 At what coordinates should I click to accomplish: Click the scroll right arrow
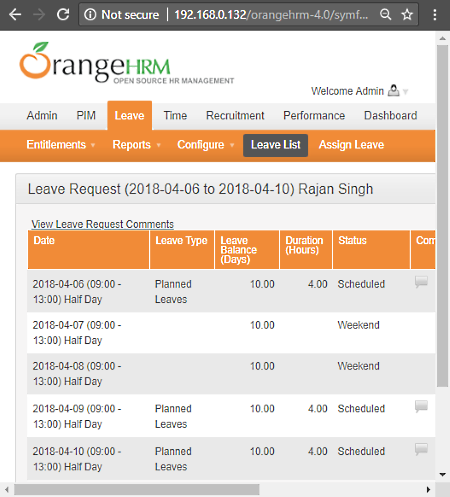coord(429,489)
